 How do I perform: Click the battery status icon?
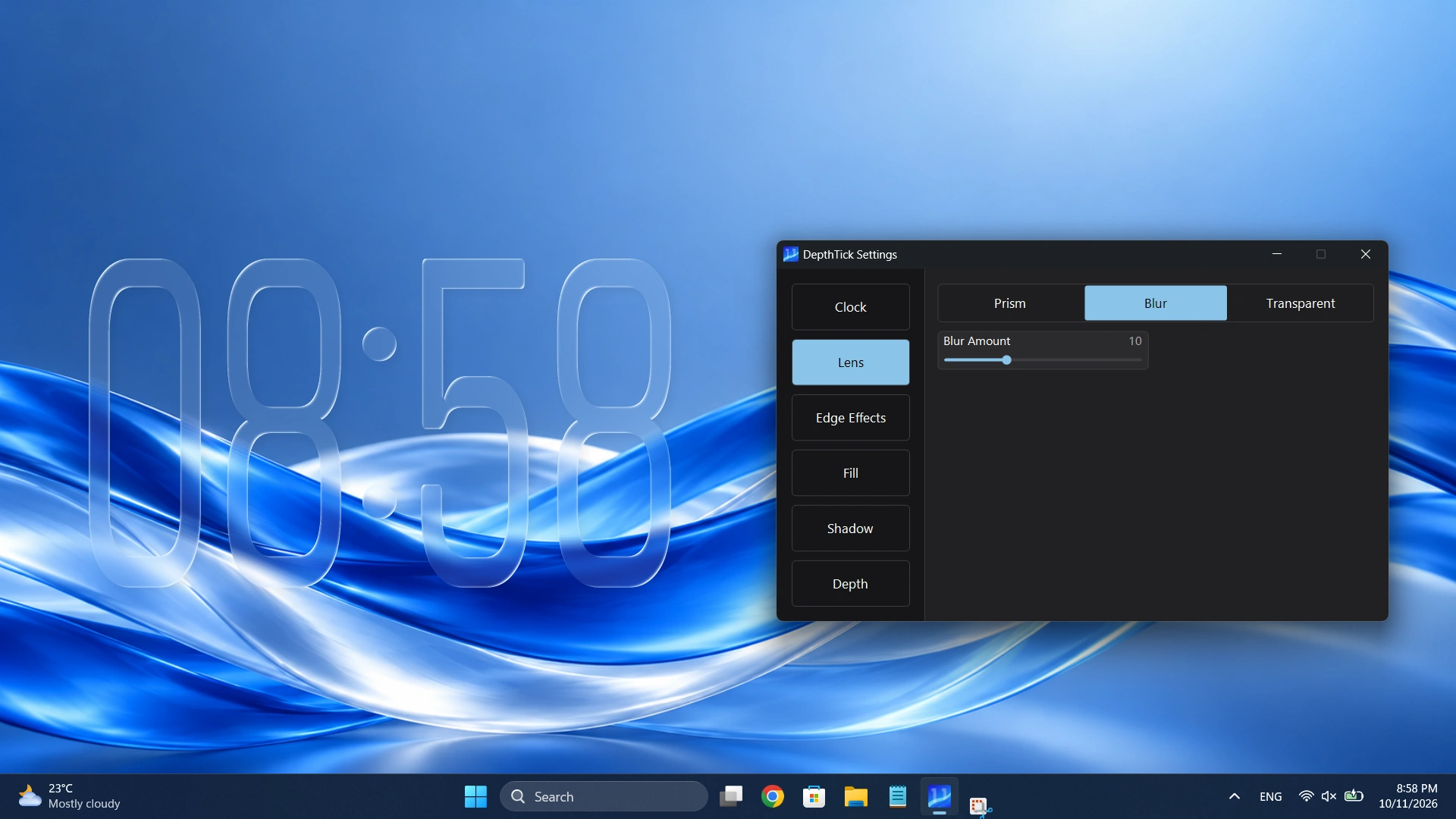(1354, 796)
